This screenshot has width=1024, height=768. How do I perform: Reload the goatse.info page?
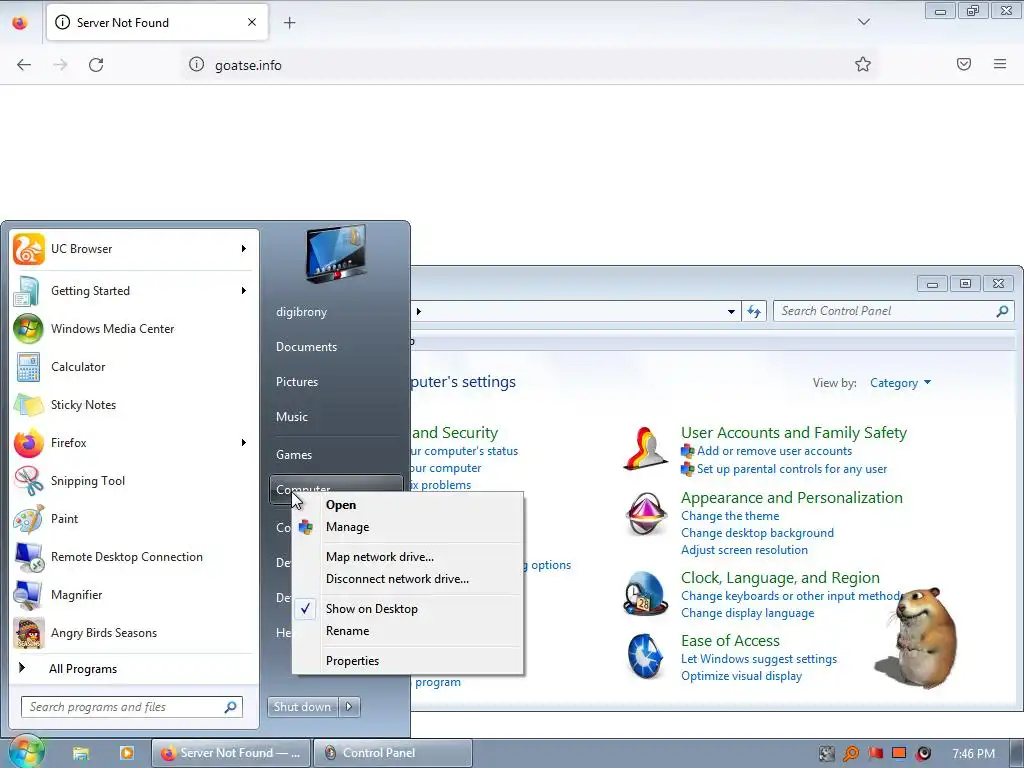coord(96,65)
